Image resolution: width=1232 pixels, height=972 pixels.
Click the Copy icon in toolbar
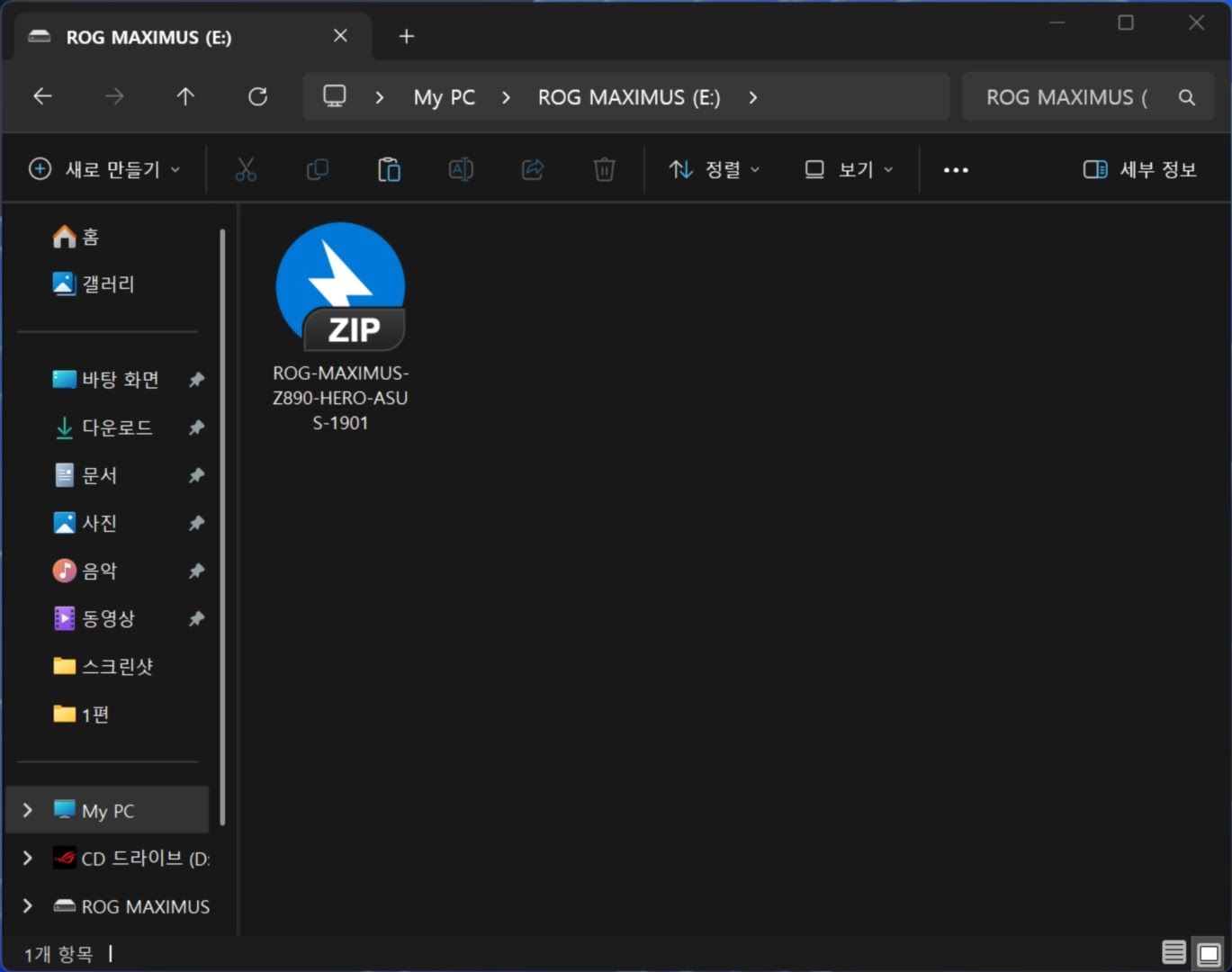pos(318,169)
